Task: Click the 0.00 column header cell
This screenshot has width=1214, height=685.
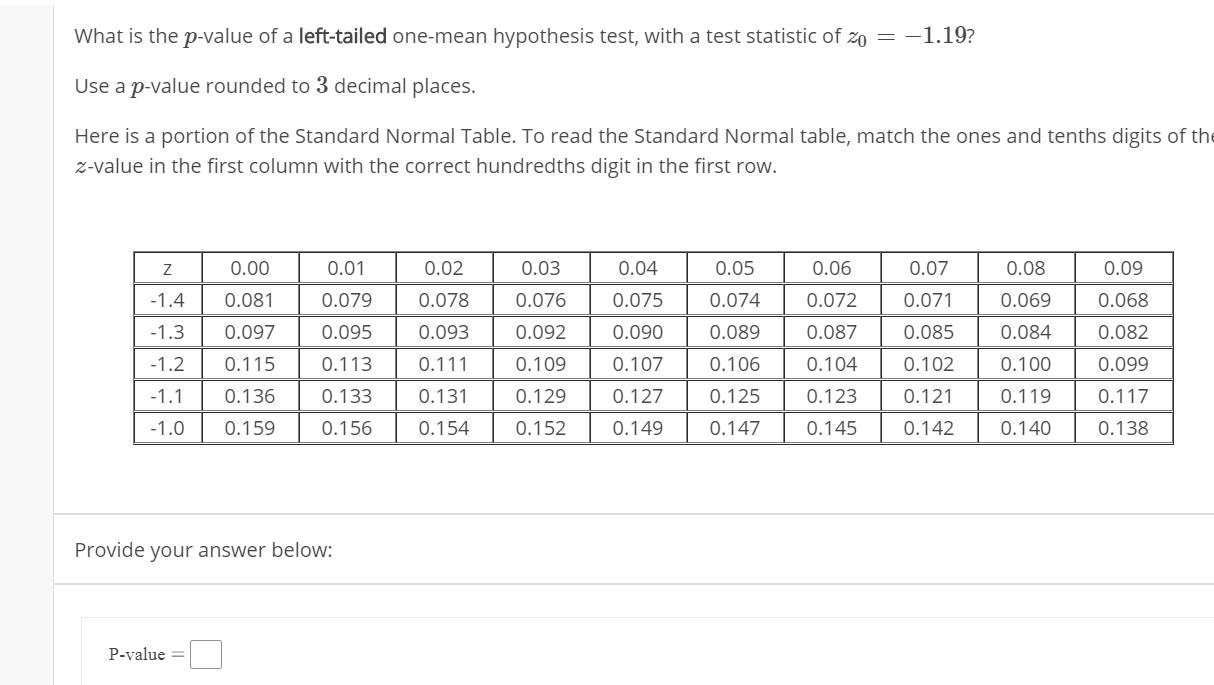Action: coord(250,268)
